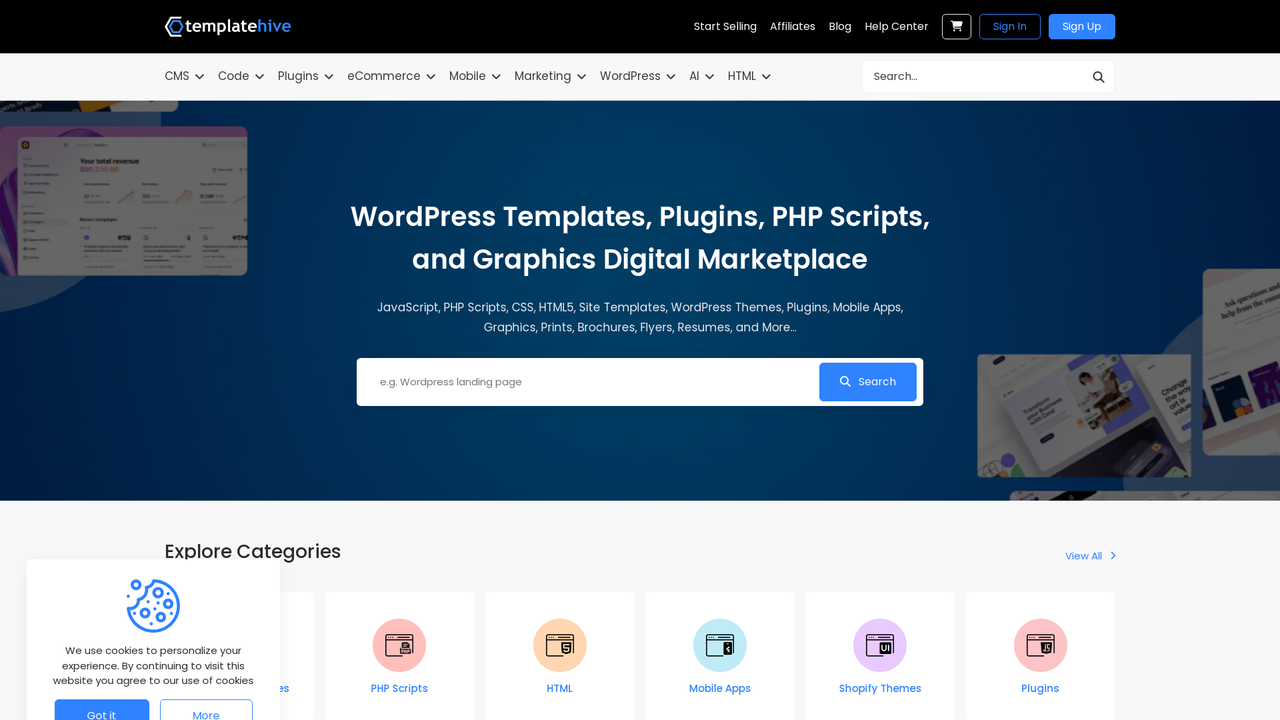
Task: Open the shopping cart icon
Action: coord(956,26)
